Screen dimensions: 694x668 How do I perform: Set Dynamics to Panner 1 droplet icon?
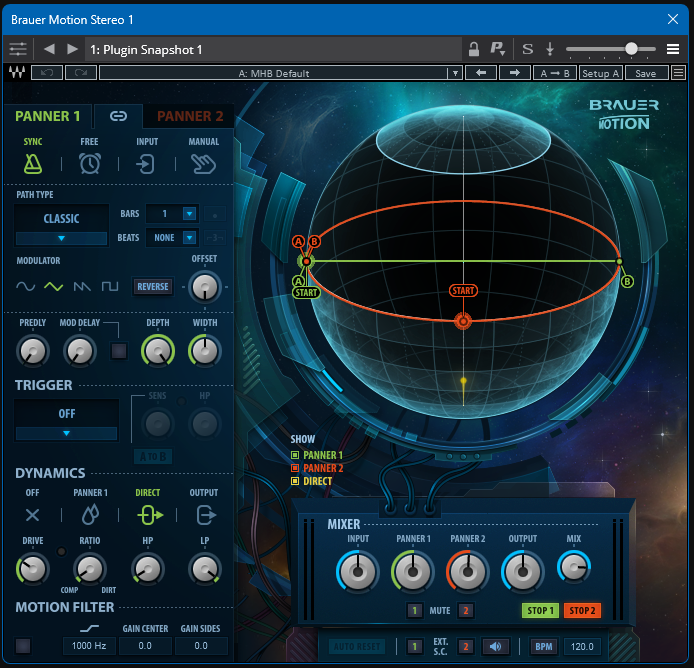(x=90, y=515)
